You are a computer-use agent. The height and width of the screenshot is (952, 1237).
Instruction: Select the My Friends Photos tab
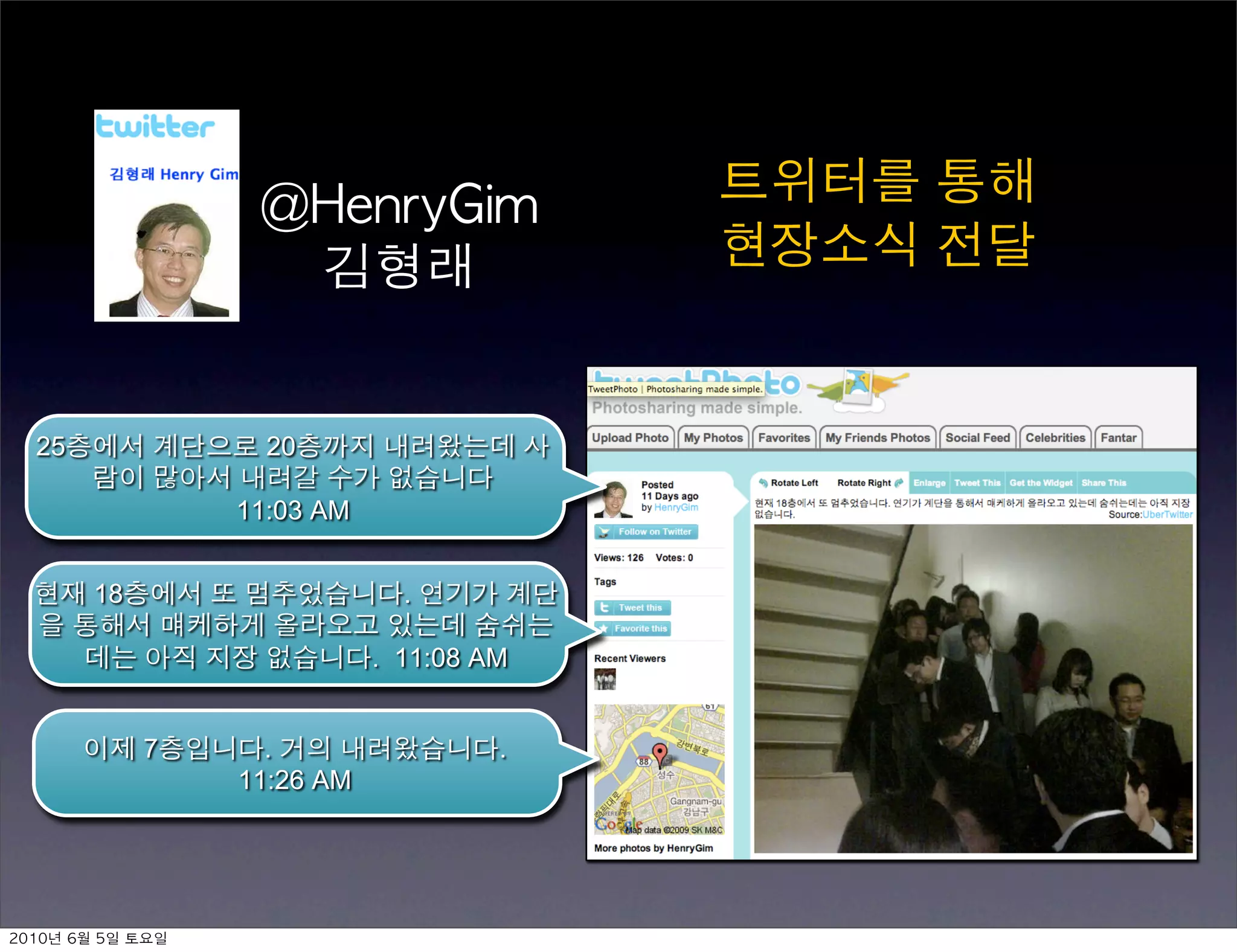tap(878, 438)
